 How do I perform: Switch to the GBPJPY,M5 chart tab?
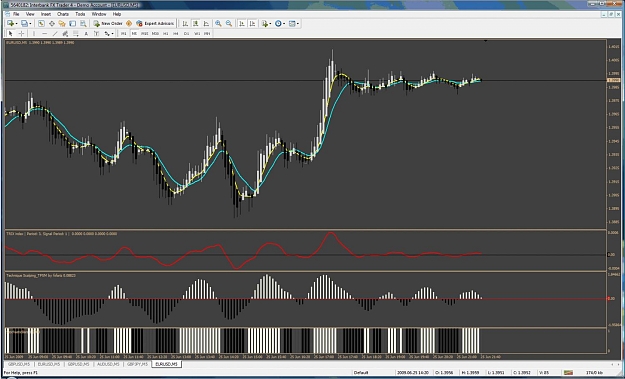coord(138,364)
